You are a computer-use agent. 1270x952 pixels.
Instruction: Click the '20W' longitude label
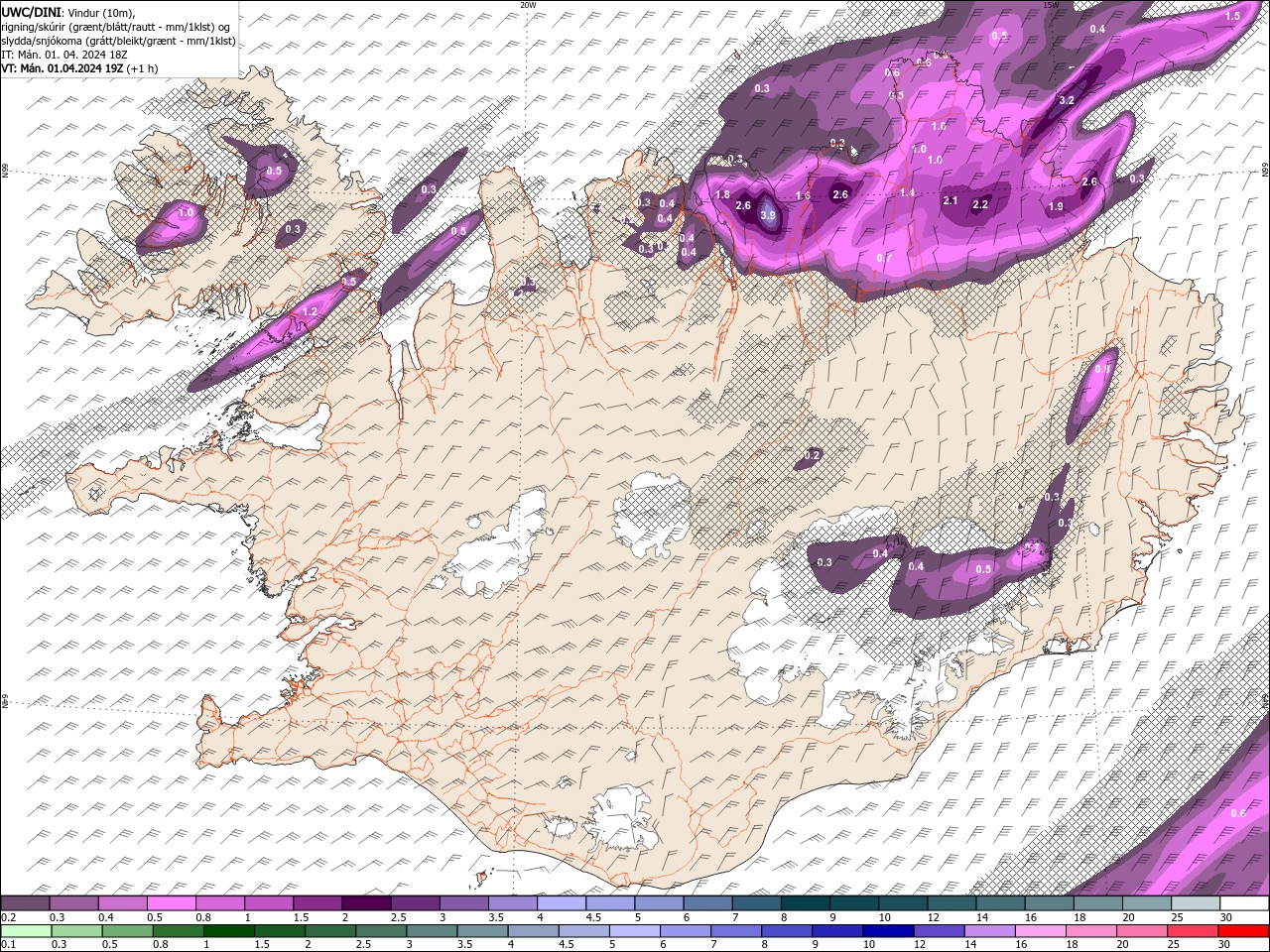(528, 5)
